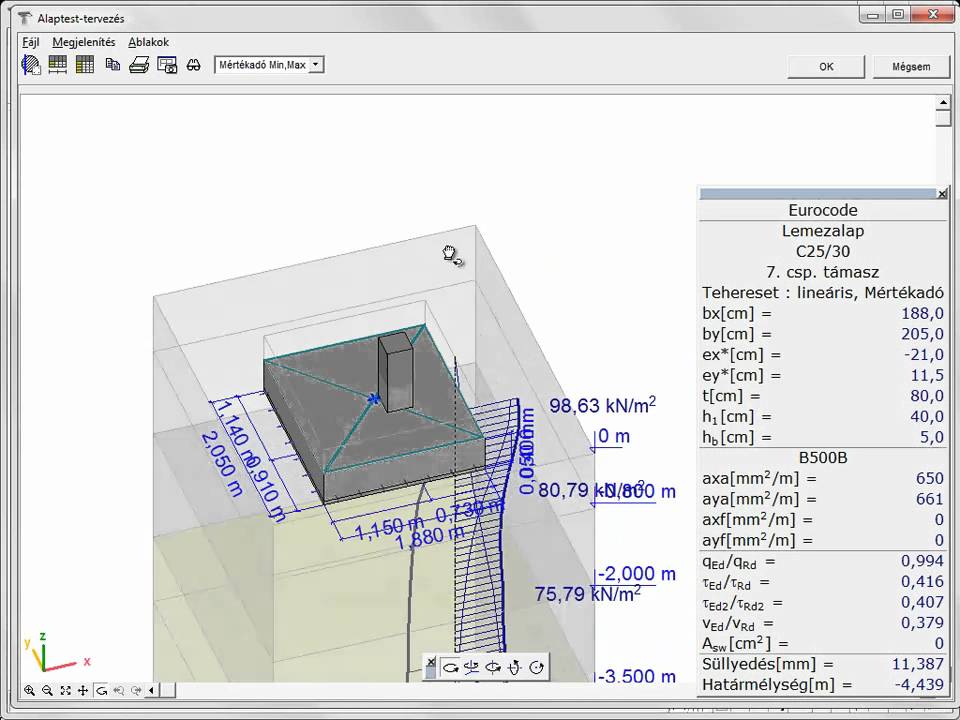The height and width of the screenshot is (720, 960).
Task: Click the Süllyedés[mm] value 11,387
Action: (x=918, y=664)
